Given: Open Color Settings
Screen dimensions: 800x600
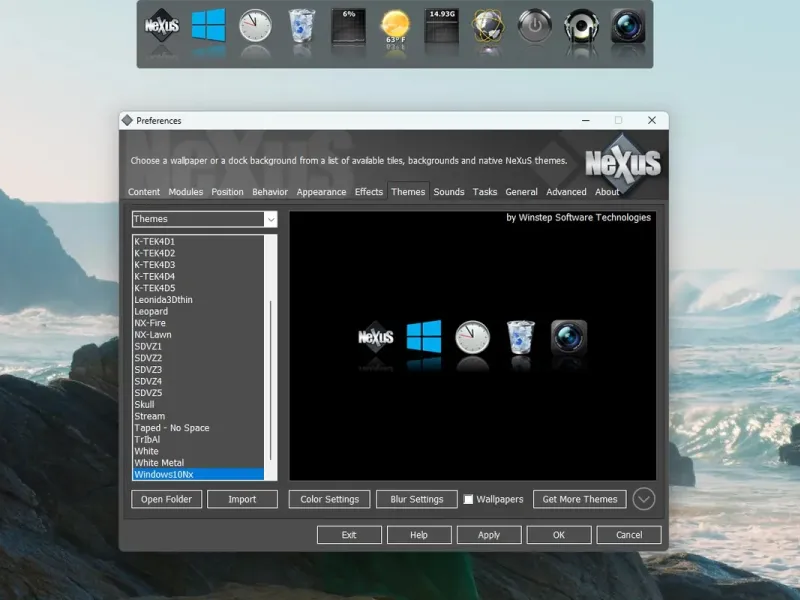Looking at the screenshot, I should pyautogui.click(x=330, y=499).
